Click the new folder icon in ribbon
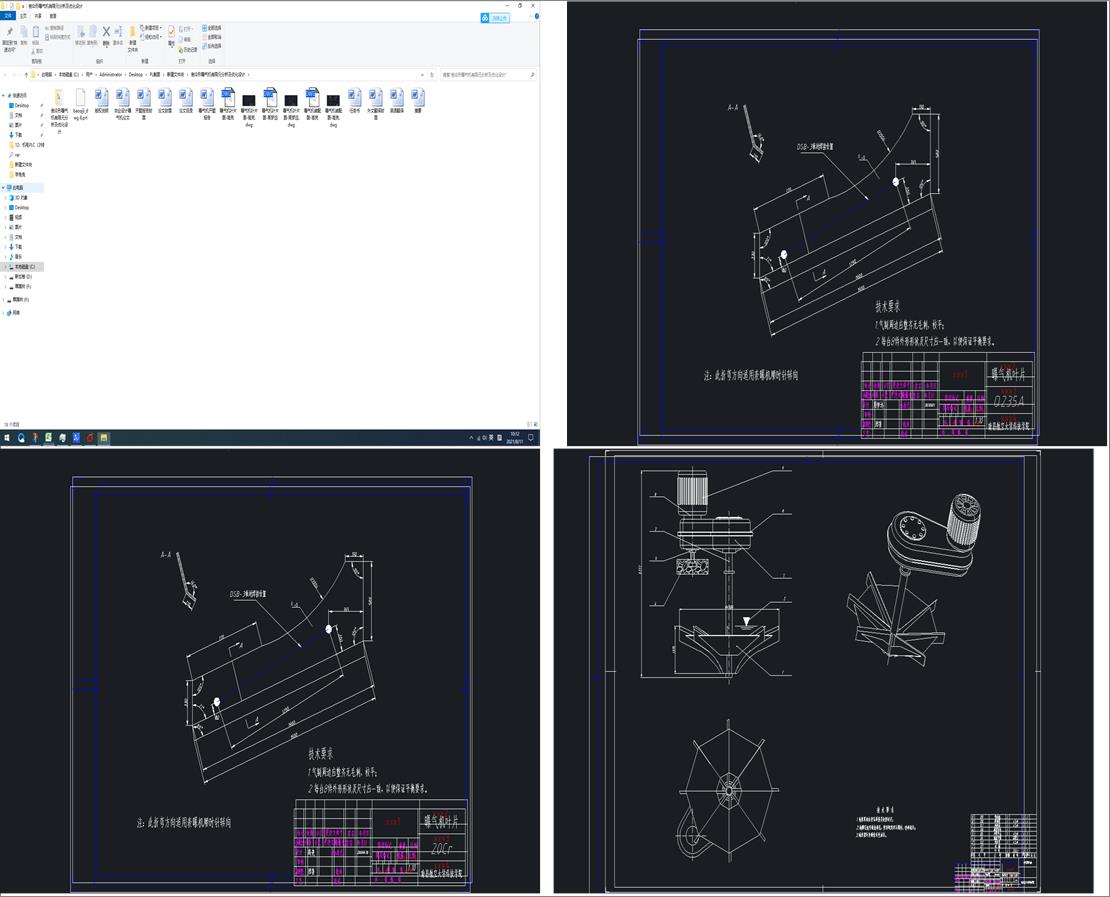 tap(133, 33)
